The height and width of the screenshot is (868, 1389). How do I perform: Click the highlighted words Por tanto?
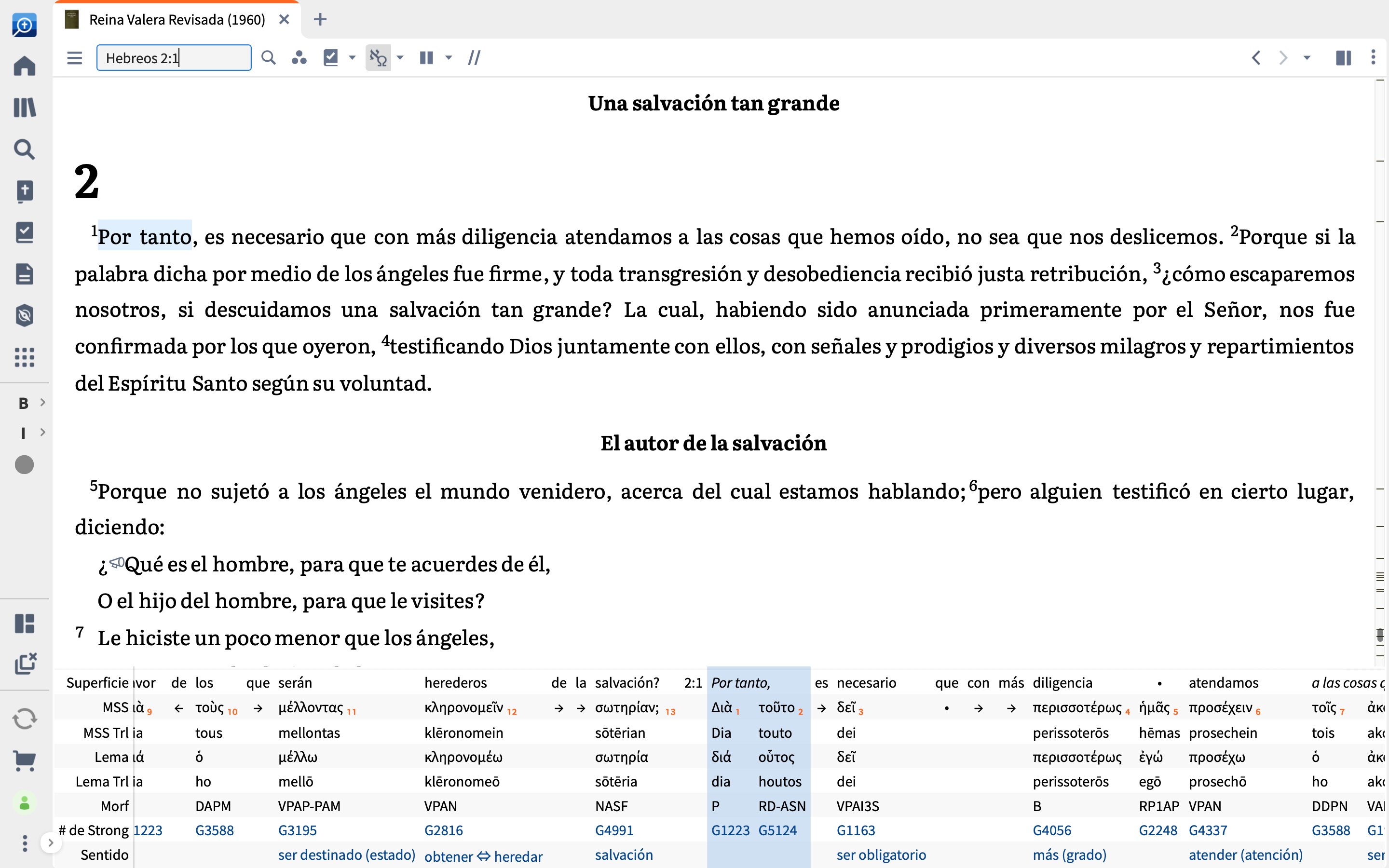pos(145,236)
